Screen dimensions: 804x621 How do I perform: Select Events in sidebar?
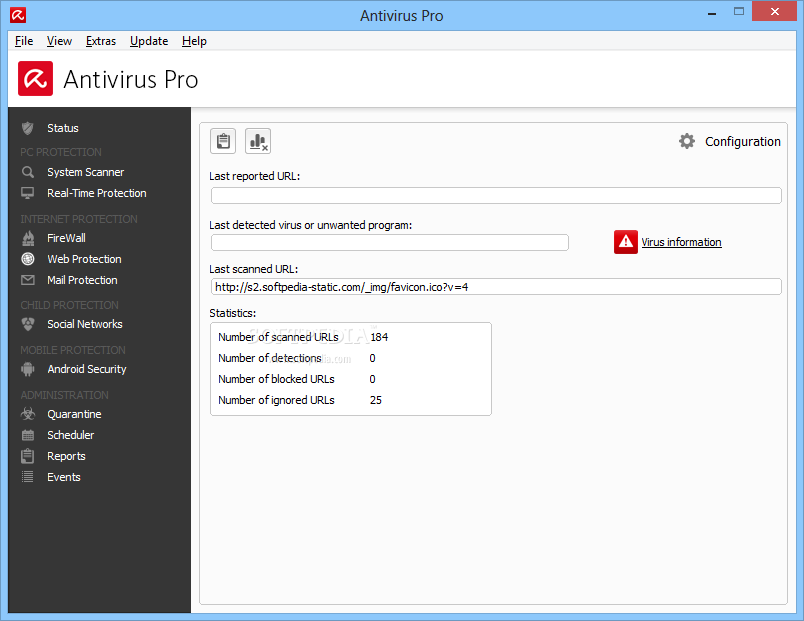tap(64, 477)
